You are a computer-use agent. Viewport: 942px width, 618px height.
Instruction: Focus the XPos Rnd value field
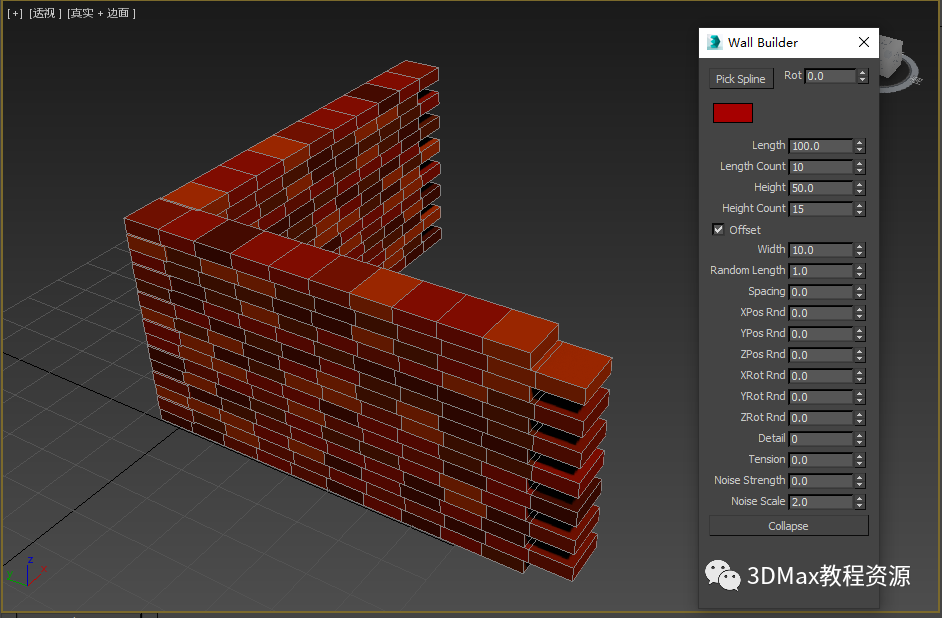click(821, 313)
